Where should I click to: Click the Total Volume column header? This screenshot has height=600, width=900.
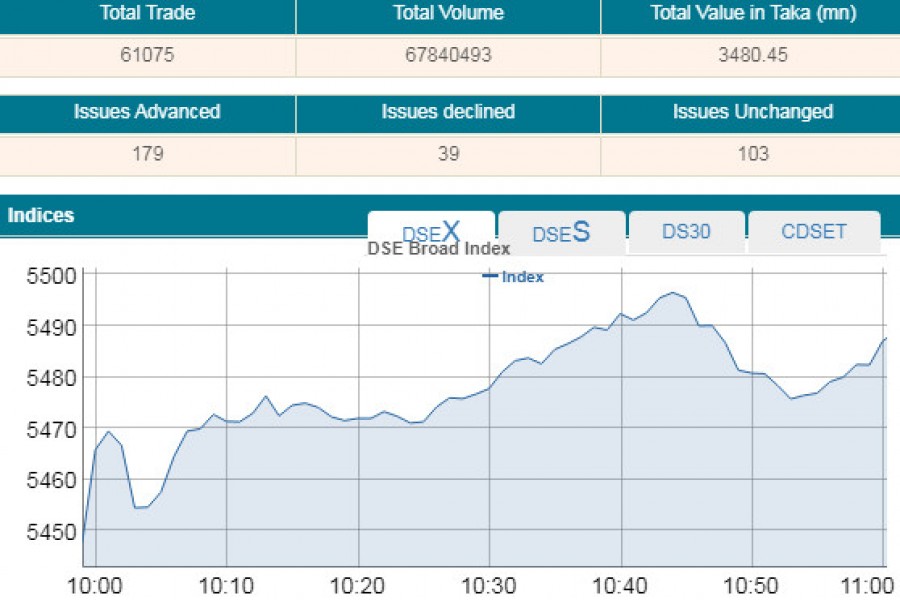(448, 14)
